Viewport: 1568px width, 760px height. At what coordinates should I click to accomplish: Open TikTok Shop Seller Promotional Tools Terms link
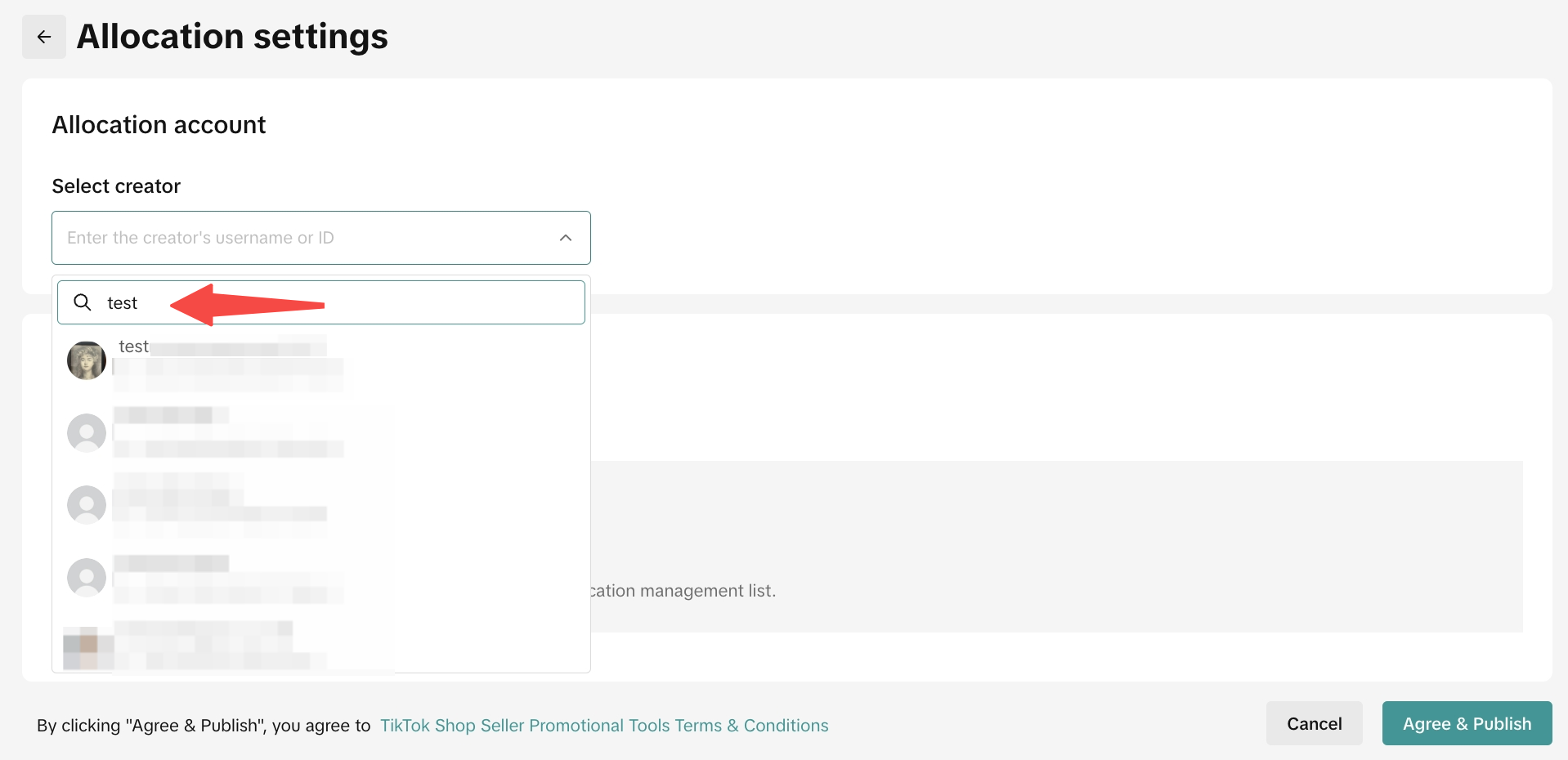point(604,726)
